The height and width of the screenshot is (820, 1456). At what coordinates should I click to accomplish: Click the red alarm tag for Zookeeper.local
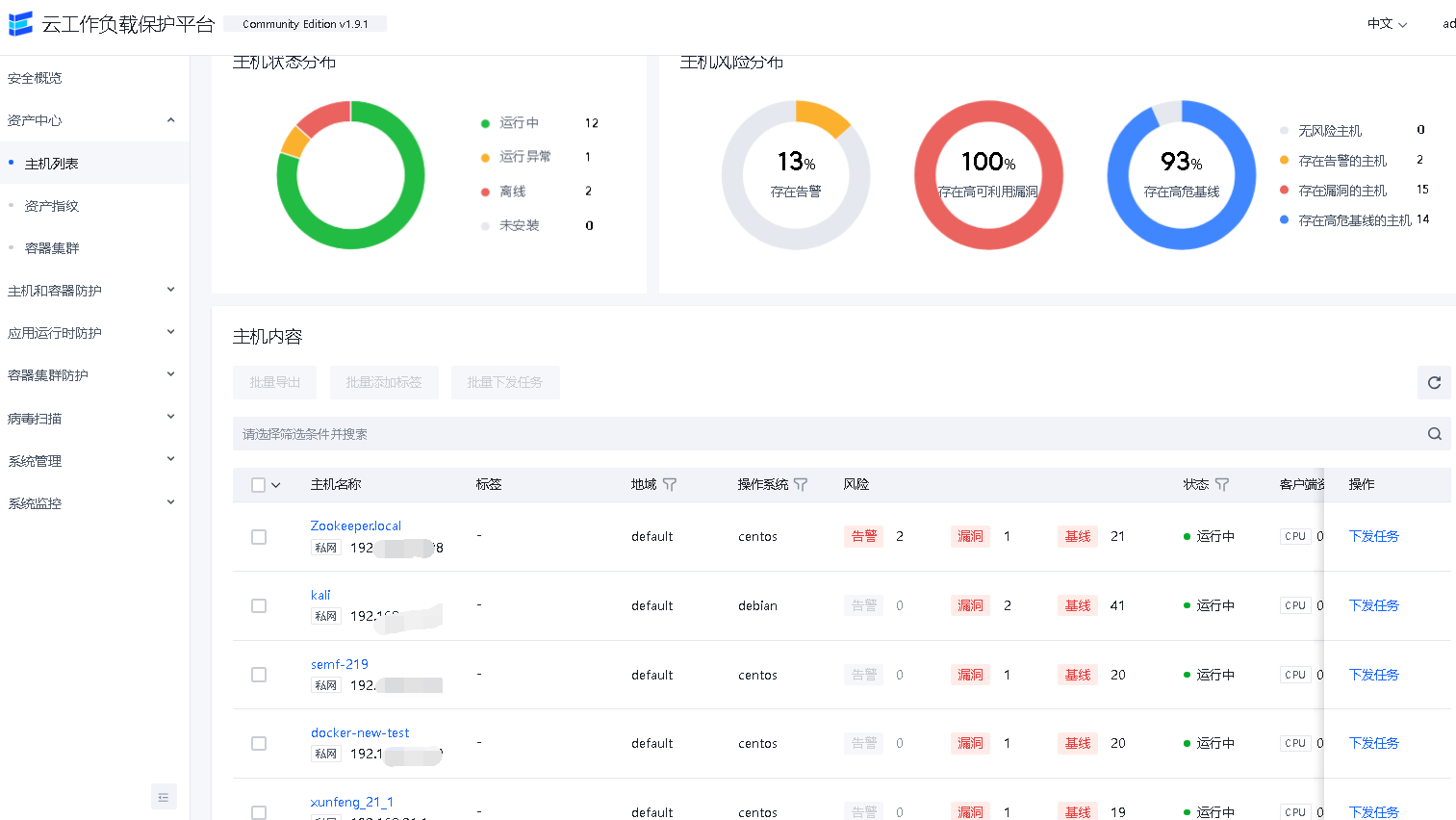click(x=863, y=536)
